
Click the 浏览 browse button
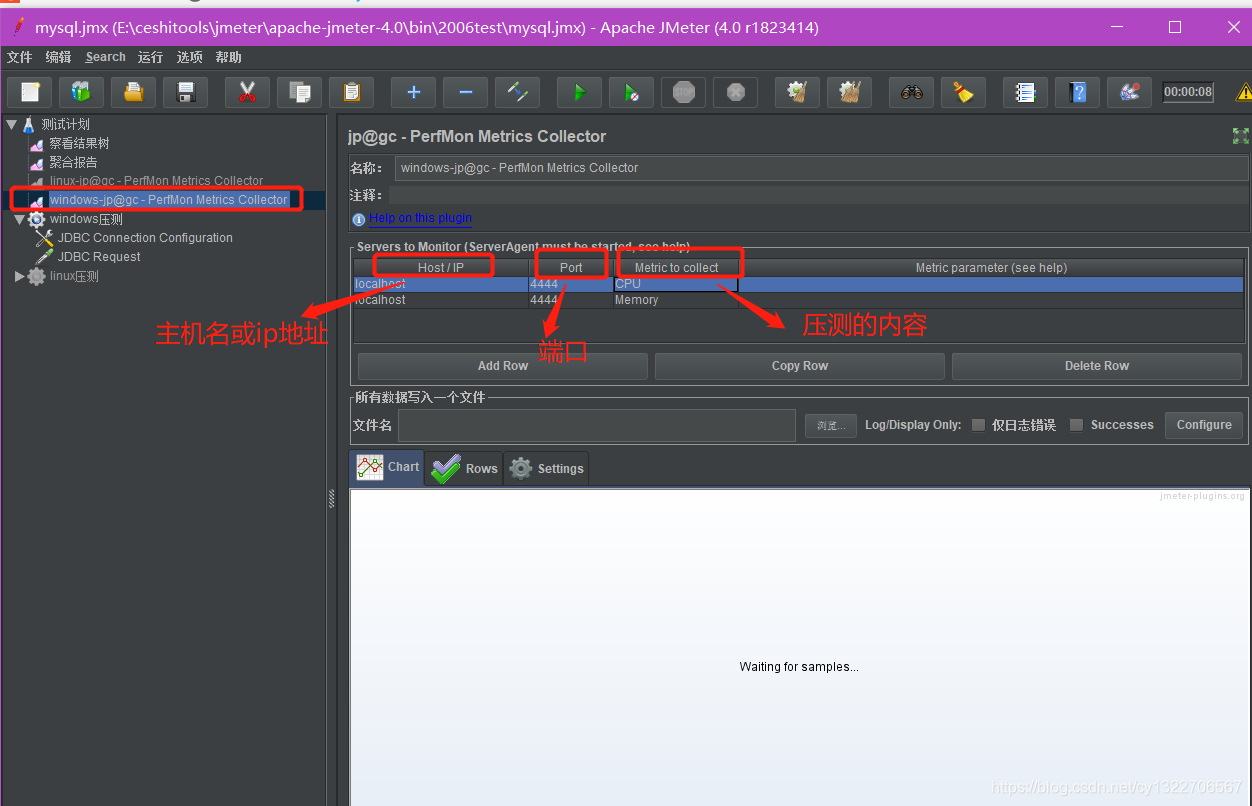[831, 426]
